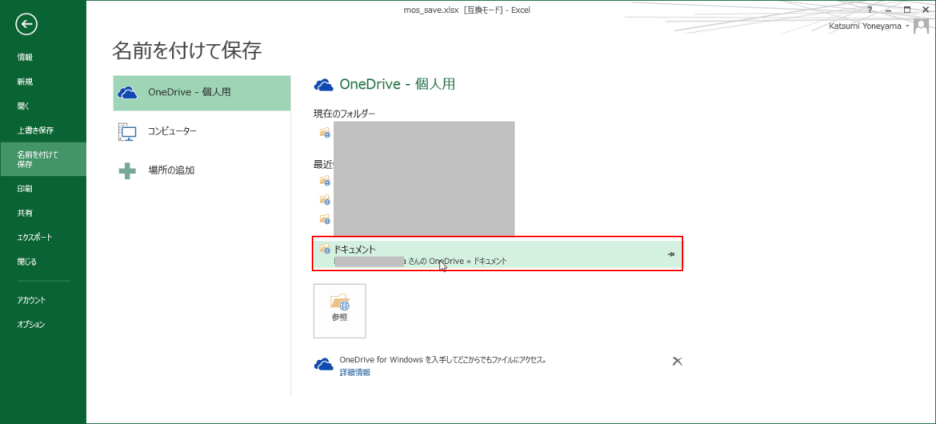Click OneDrive for Windows を入手 message text
Viewport: 936px width, 424px height.
(443, 360)
